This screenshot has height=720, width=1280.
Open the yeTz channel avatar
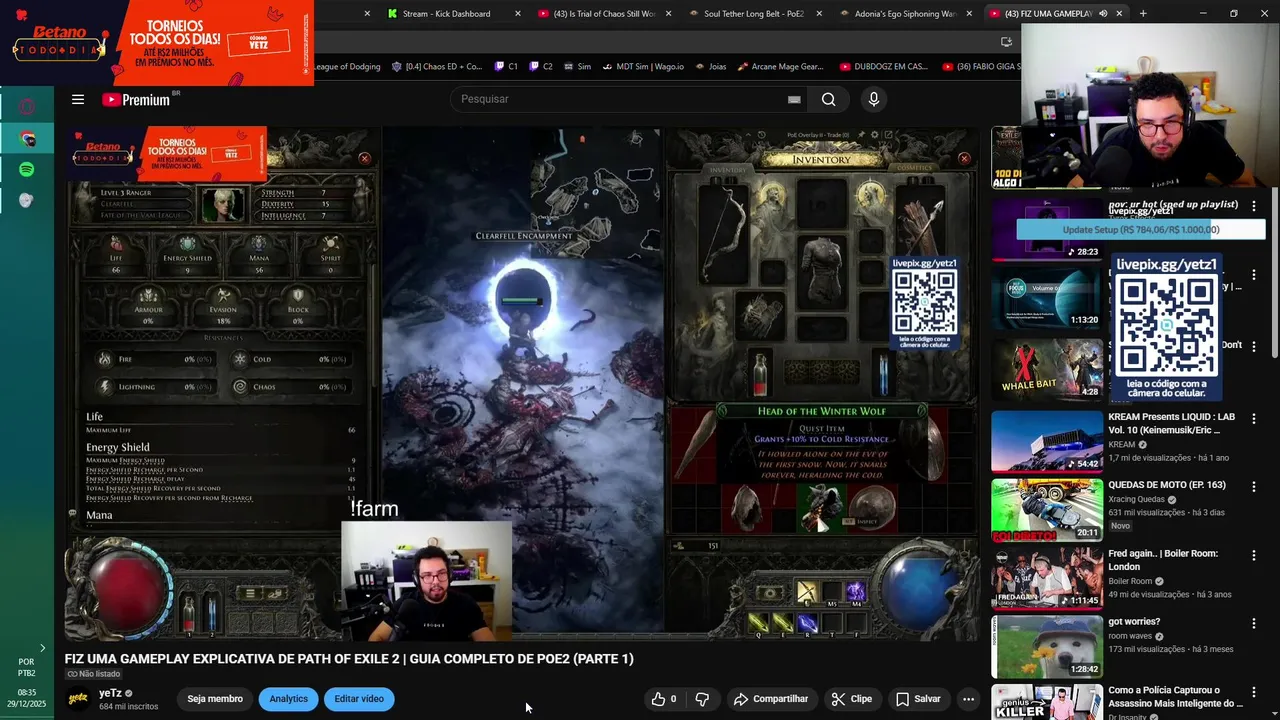(77, 699)
